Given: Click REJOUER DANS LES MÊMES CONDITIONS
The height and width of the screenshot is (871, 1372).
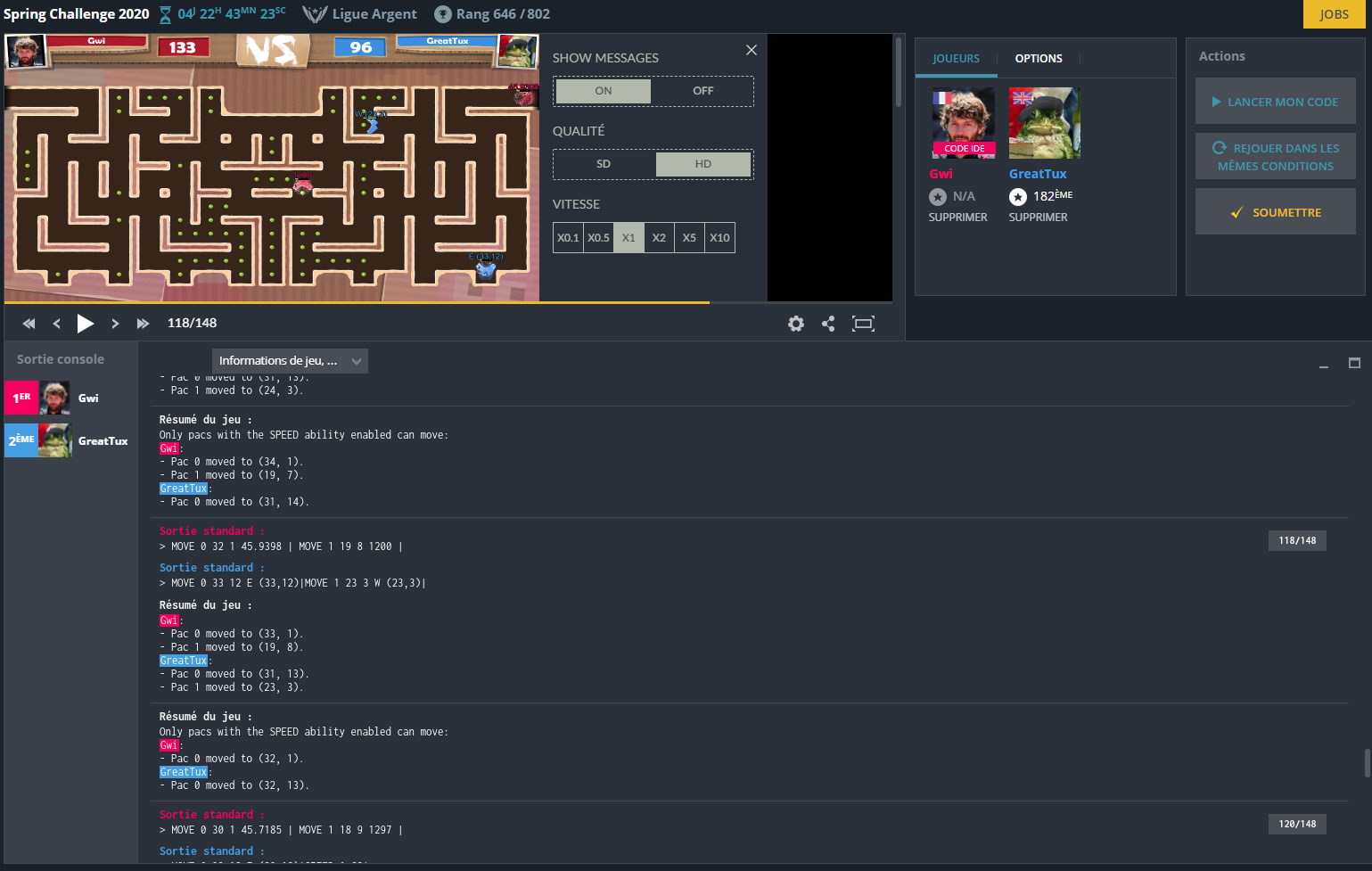Looking at the screenshot, I should point(1275,157).
